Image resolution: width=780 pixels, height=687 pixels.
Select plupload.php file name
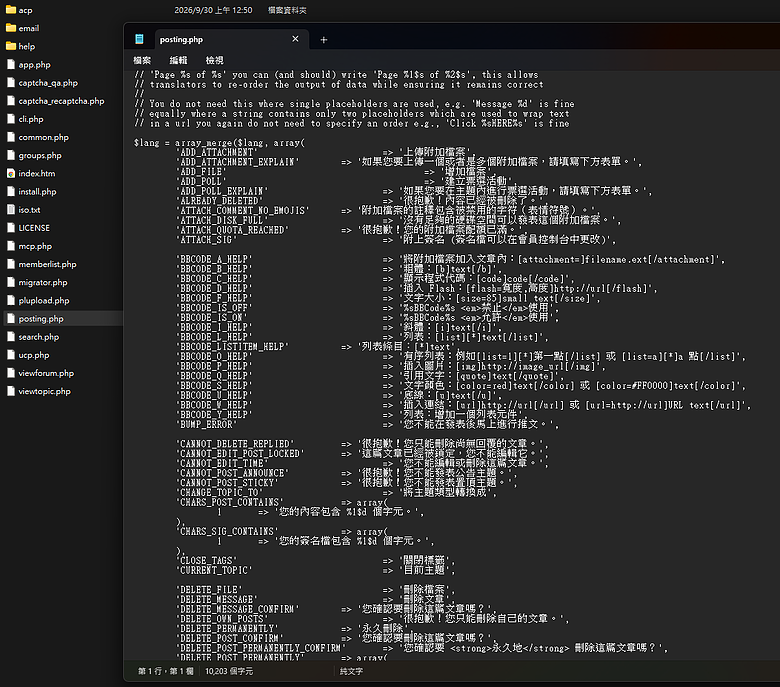[44, 300]
